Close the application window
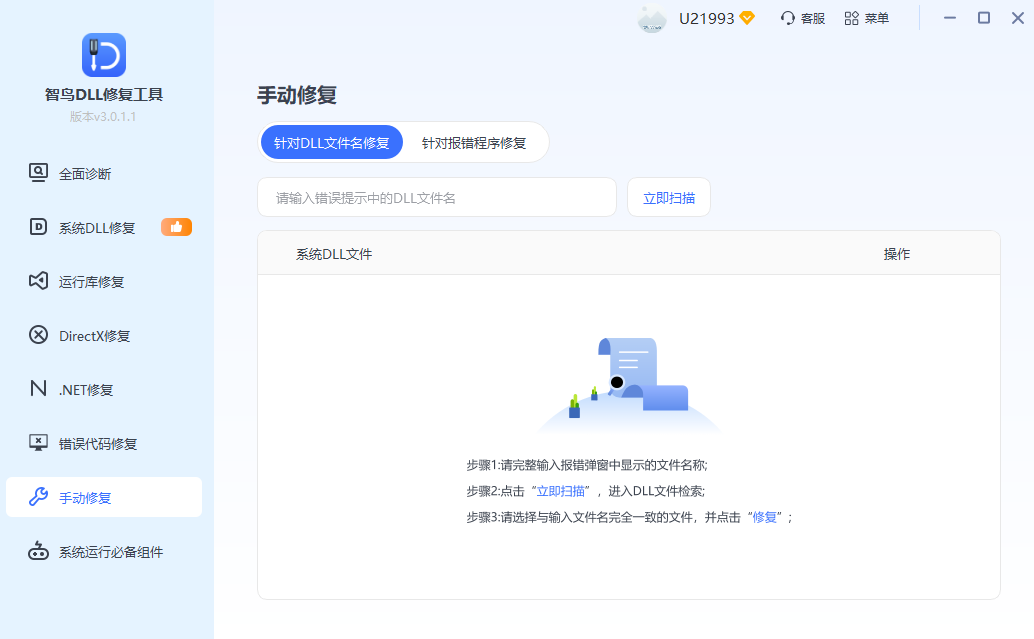The image size is (1034, 639). pyautogui.click(x=1018, y=18)
